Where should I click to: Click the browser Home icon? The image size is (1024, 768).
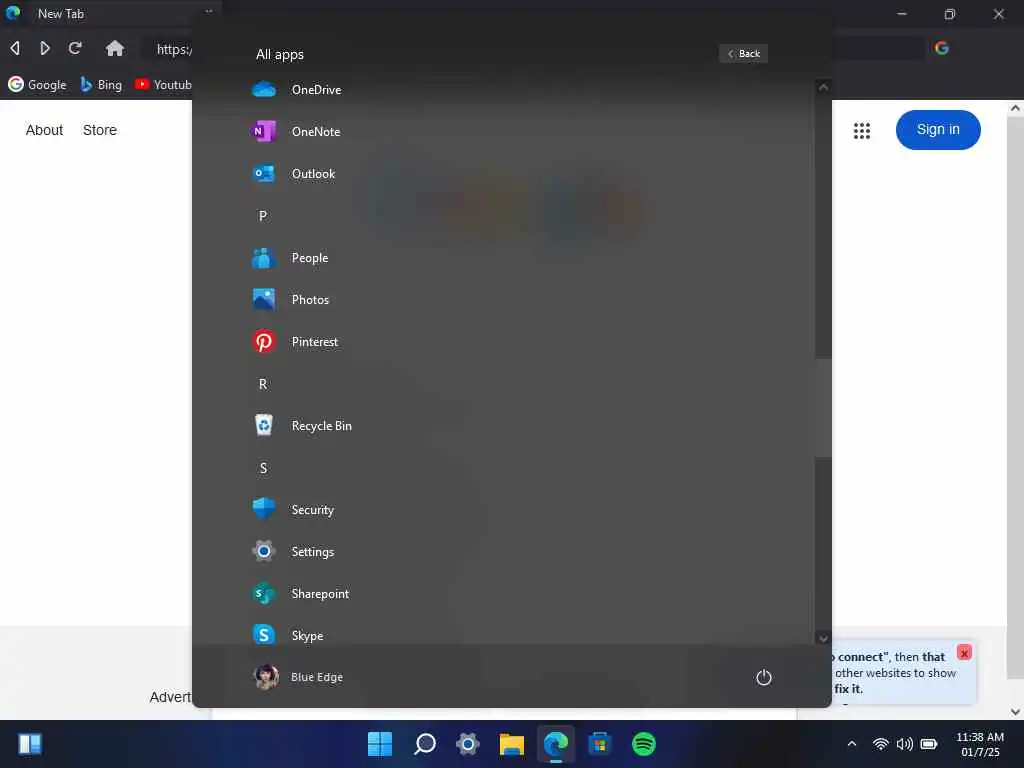pyautogui.click(x=115, y=48)
